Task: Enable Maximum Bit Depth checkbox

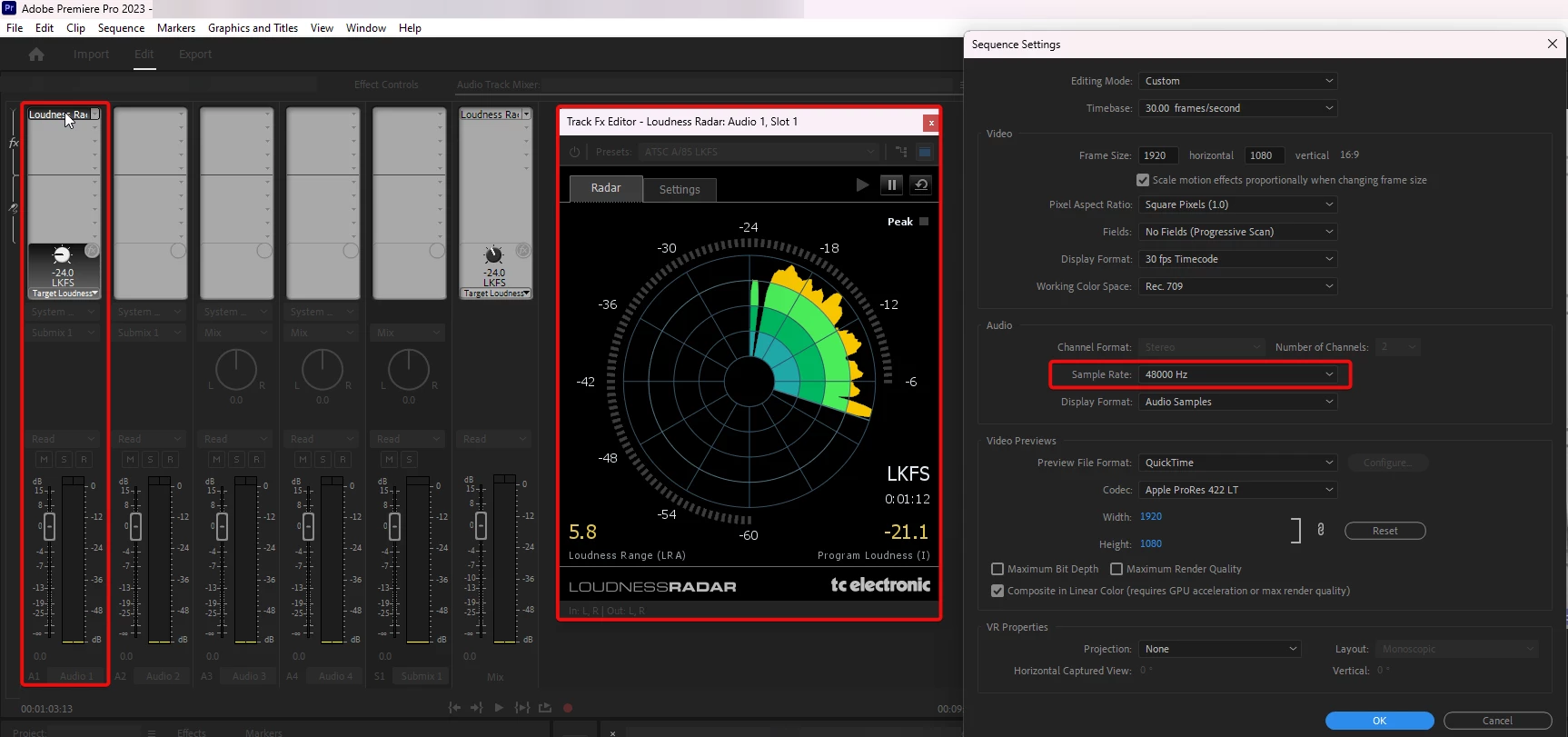Action: (x=997, y=569)
